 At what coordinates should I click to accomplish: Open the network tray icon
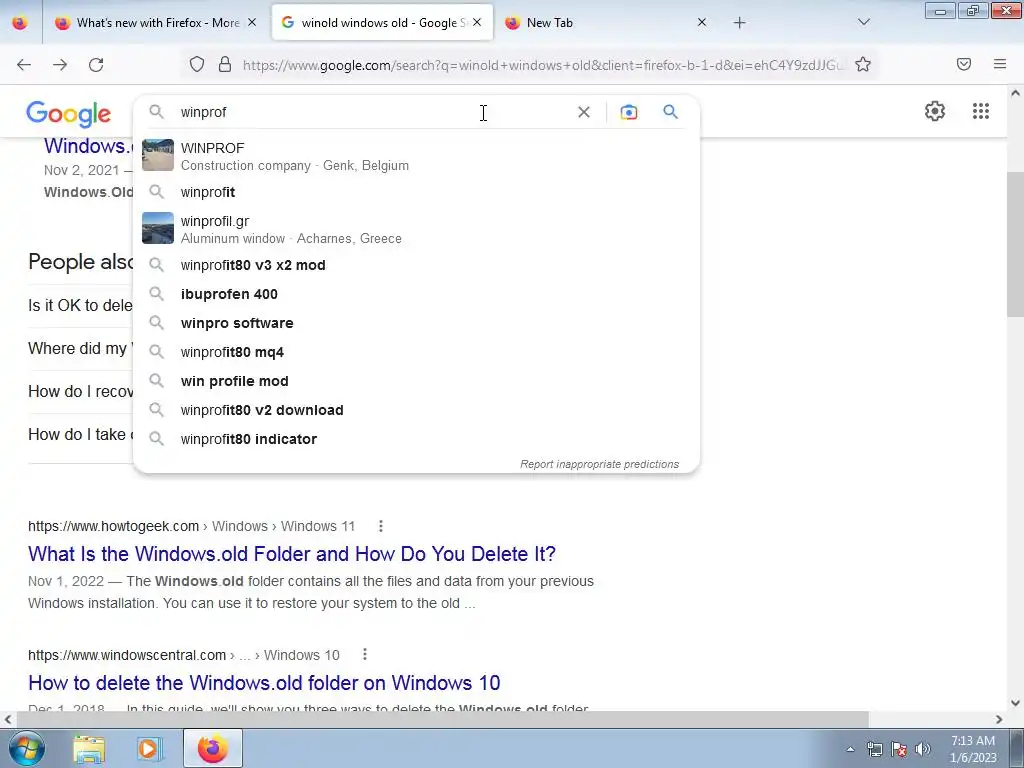click(x=874, y=749)
